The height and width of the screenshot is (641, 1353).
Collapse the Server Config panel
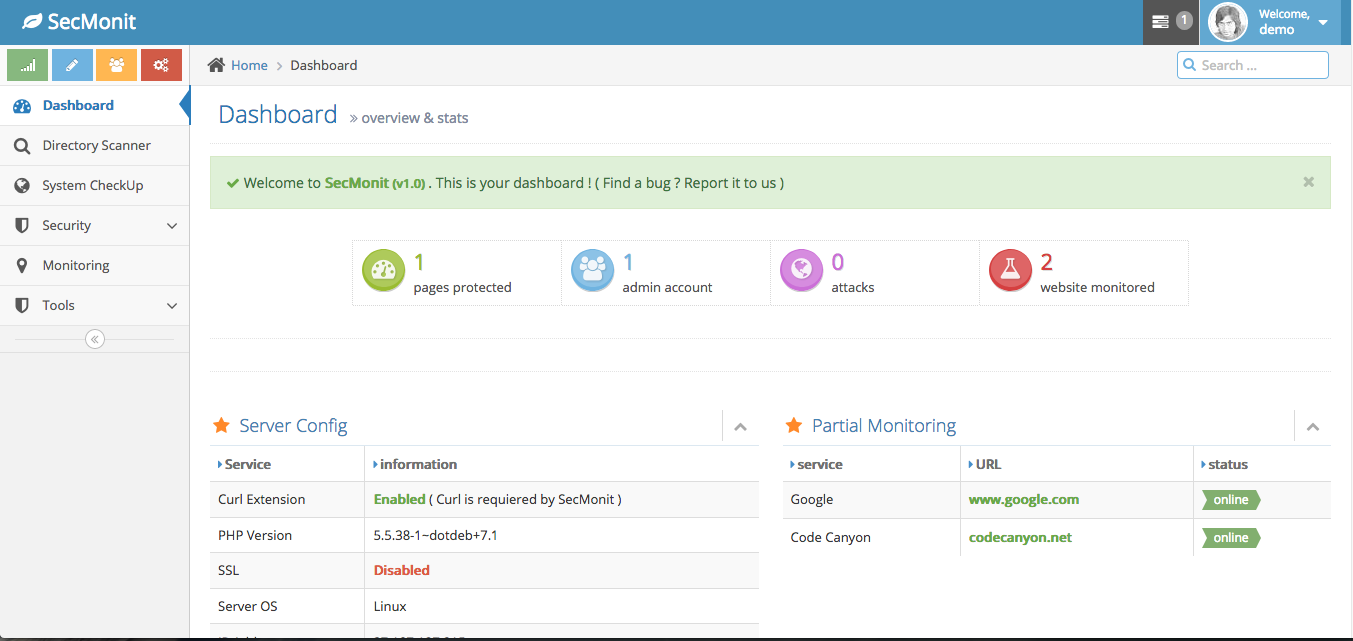click(740, 427)
